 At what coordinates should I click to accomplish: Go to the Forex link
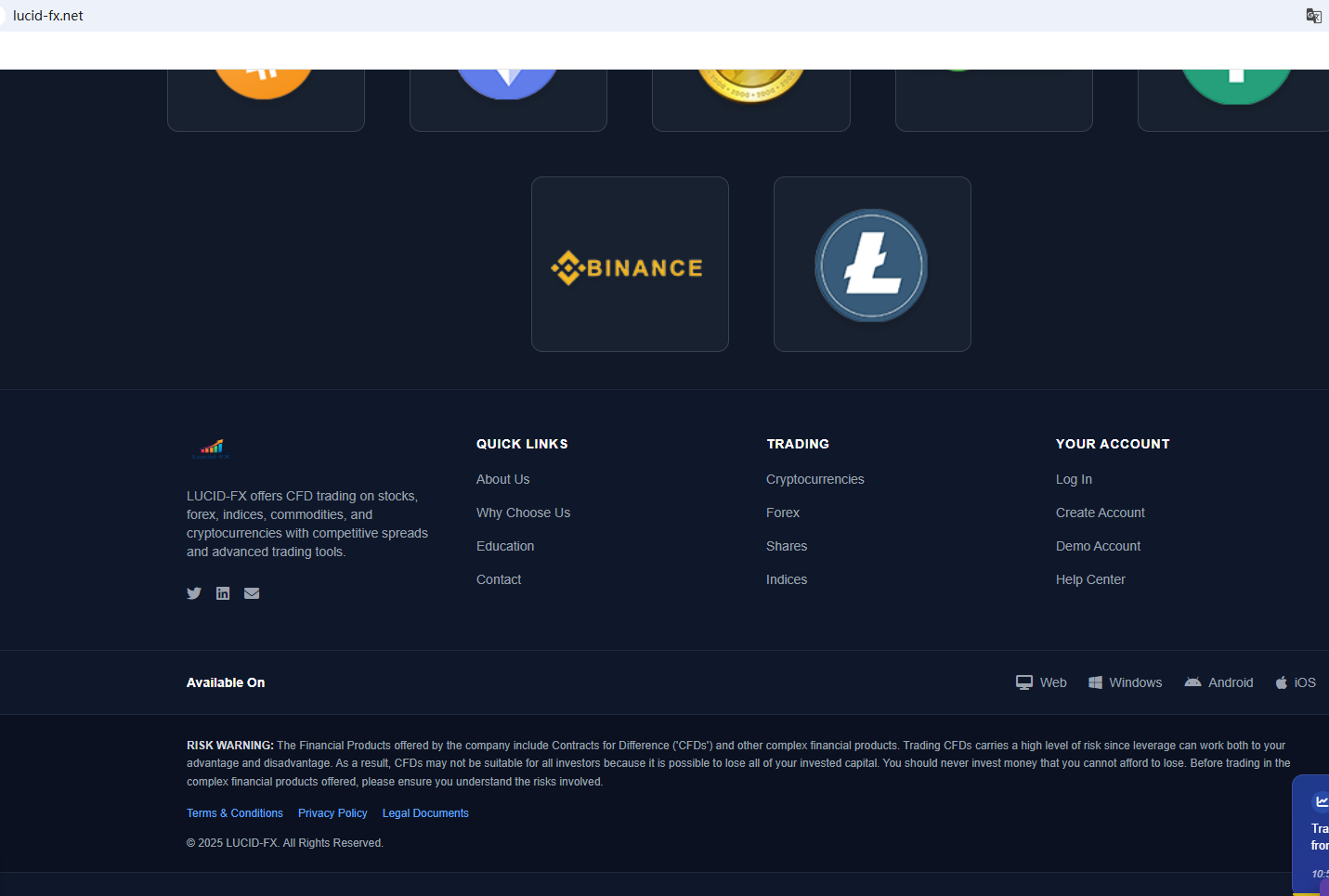pyautogui.click(x=783, y=513)
